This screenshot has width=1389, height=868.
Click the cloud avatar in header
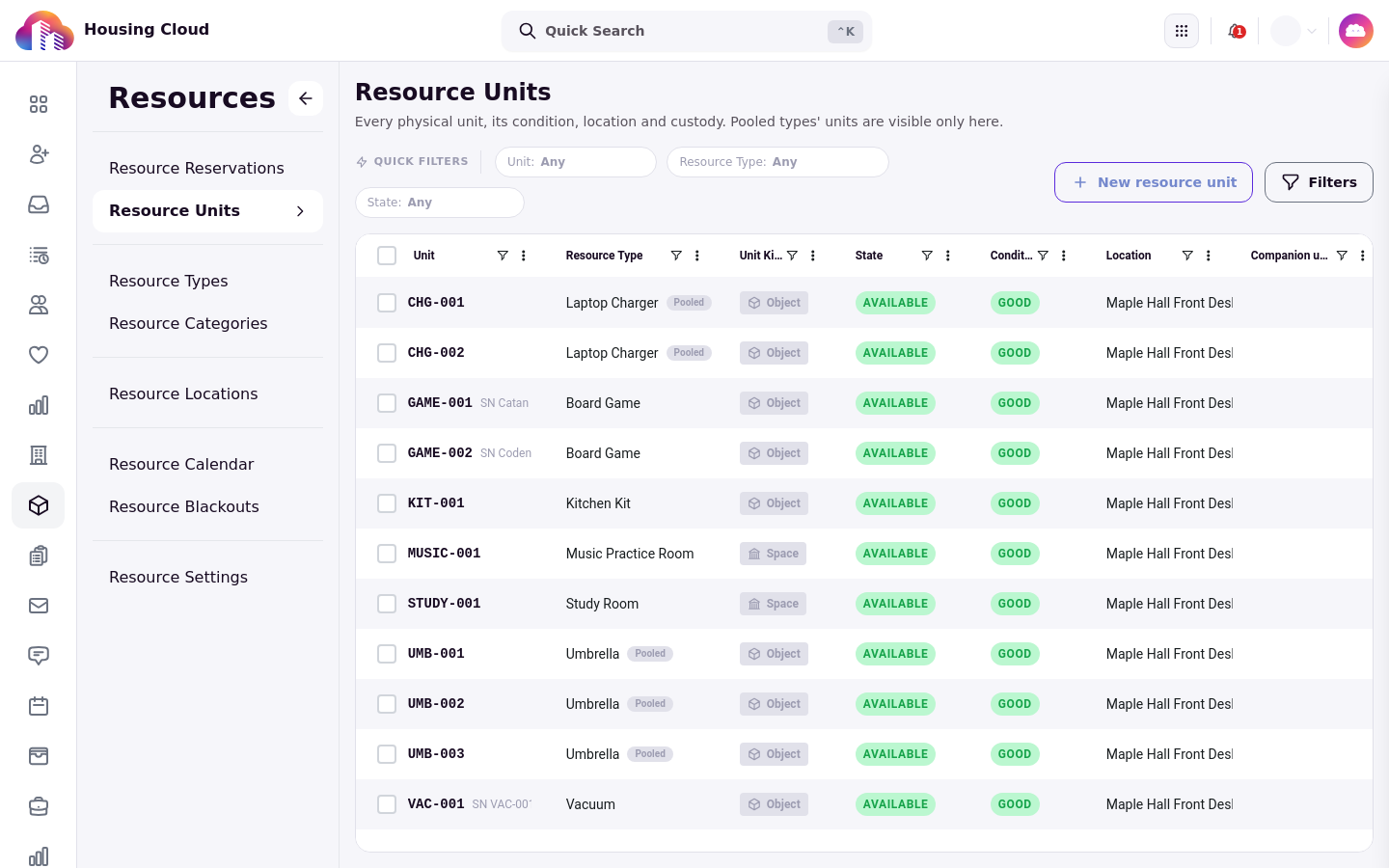point(1356,31)
